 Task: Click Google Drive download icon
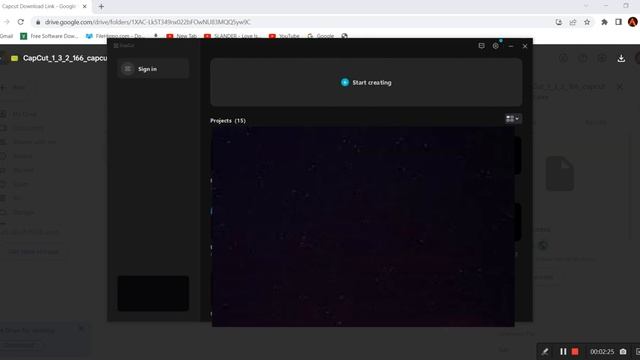(x=621, y=59)
